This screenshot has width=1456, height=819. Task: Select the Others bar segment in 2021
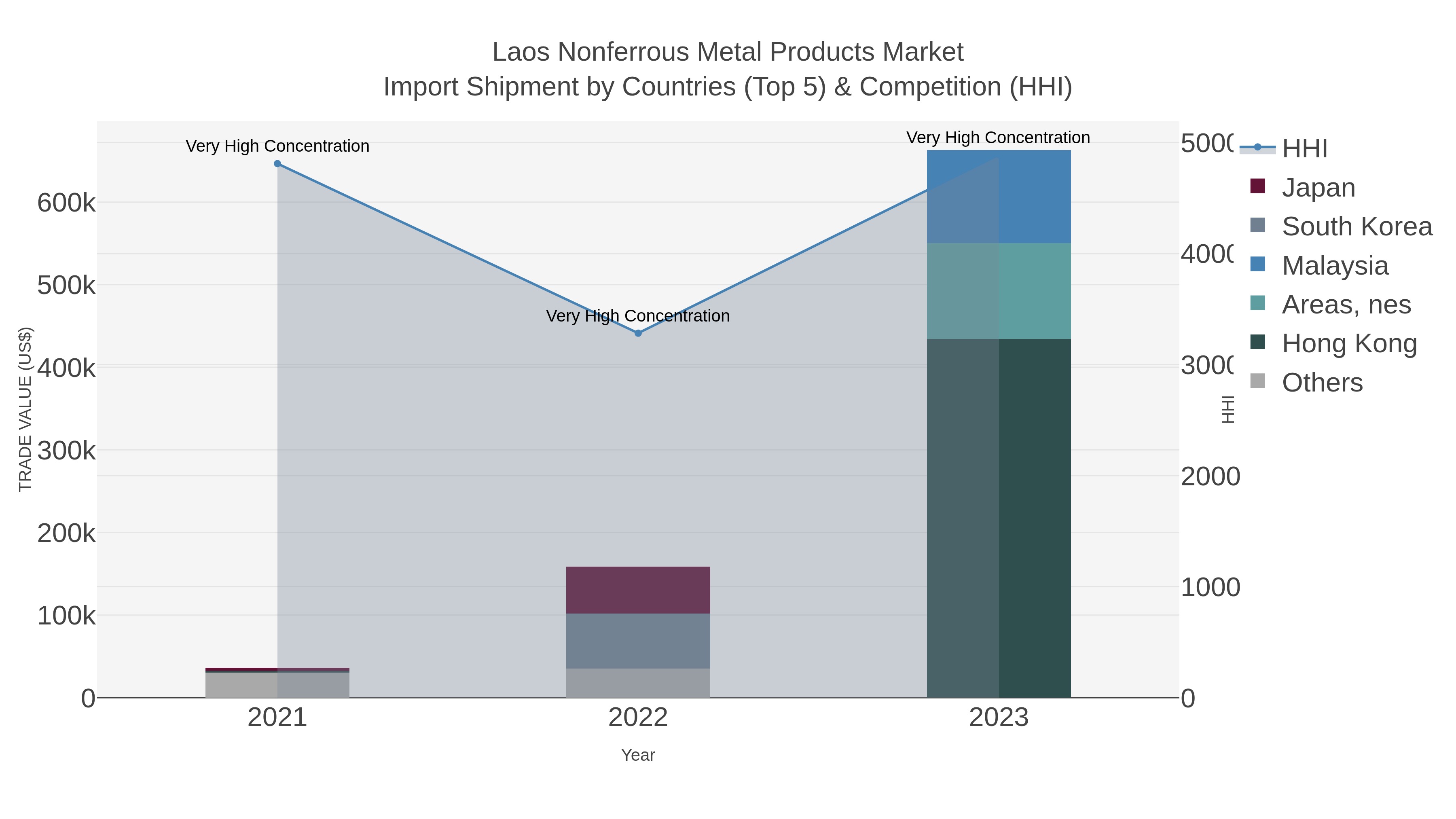pyautogui.click(x=277, y=685)
